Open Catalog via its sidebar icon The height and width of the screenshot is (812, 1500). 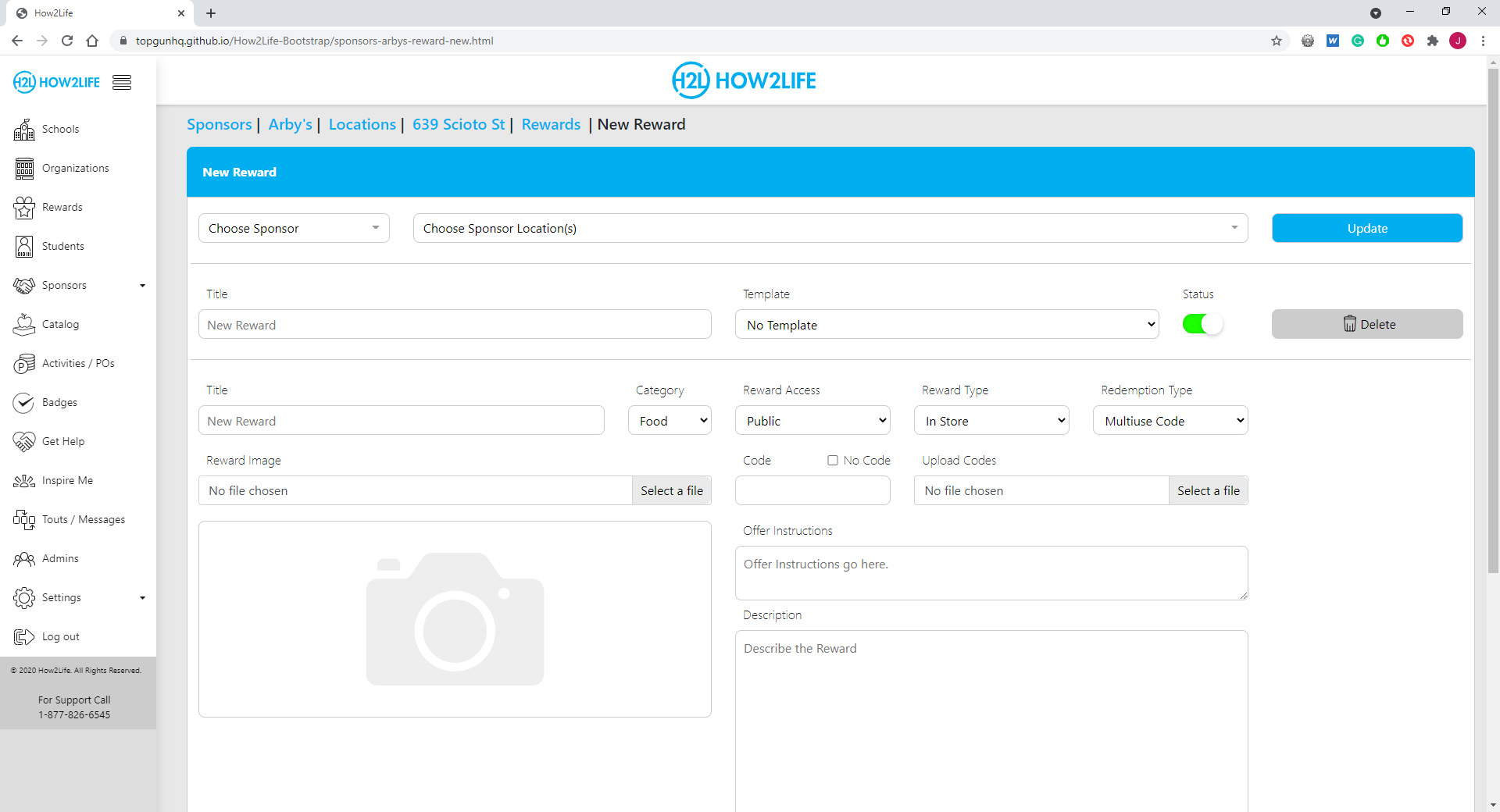(24, 325)
